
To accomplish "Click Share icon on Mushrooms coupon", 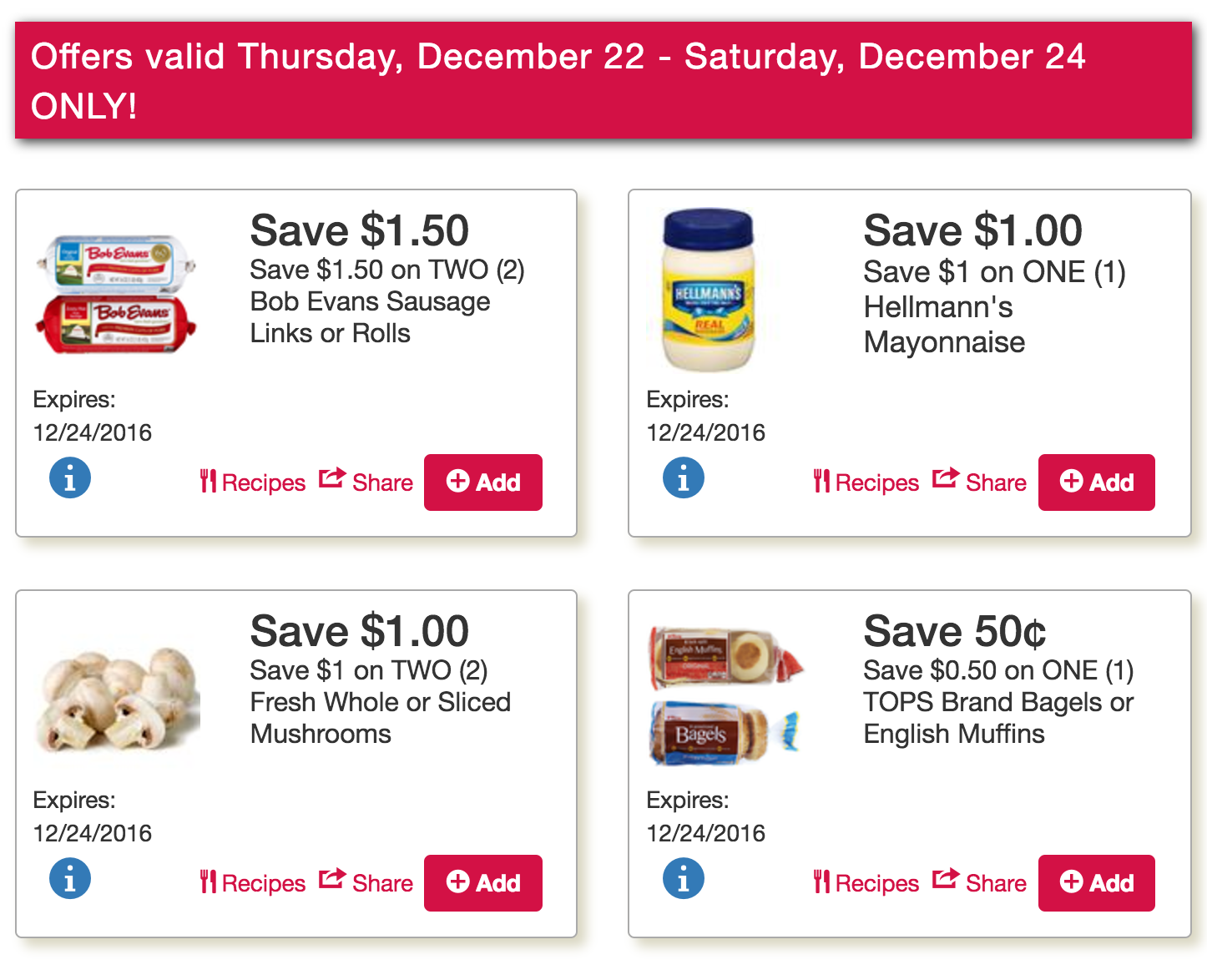I will coord(366,882).
